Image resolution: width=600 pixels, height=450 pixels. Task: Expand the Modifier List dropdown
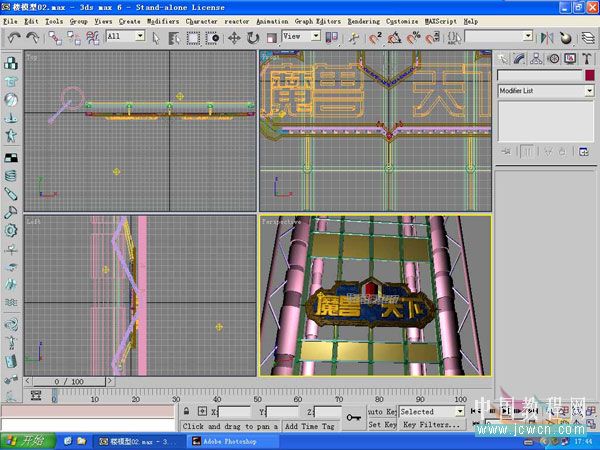[x=590, y=91]
